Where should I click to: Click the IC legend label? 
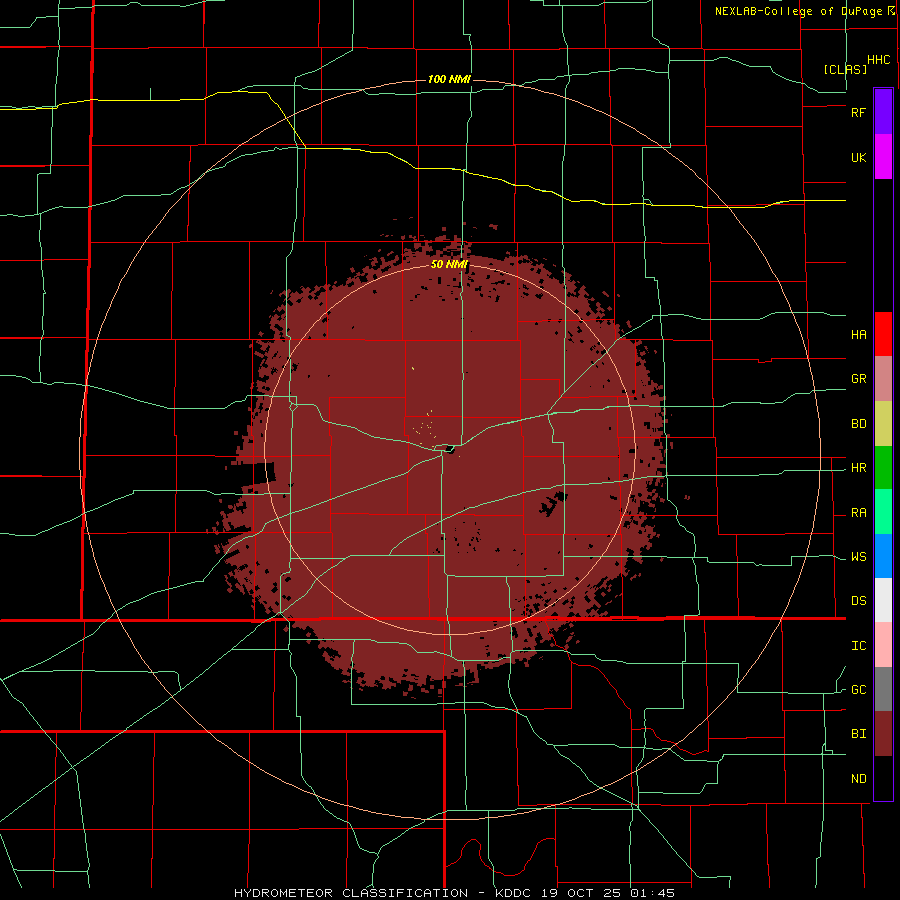coord(858,646)
